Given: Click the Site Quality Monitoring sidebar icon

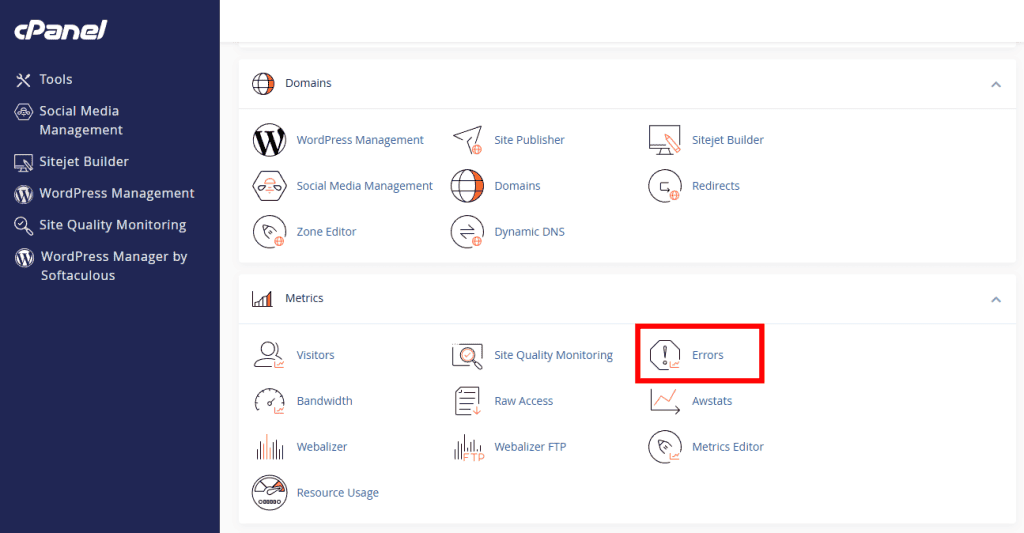Looking at the screenshot, I should coord(23,226).
